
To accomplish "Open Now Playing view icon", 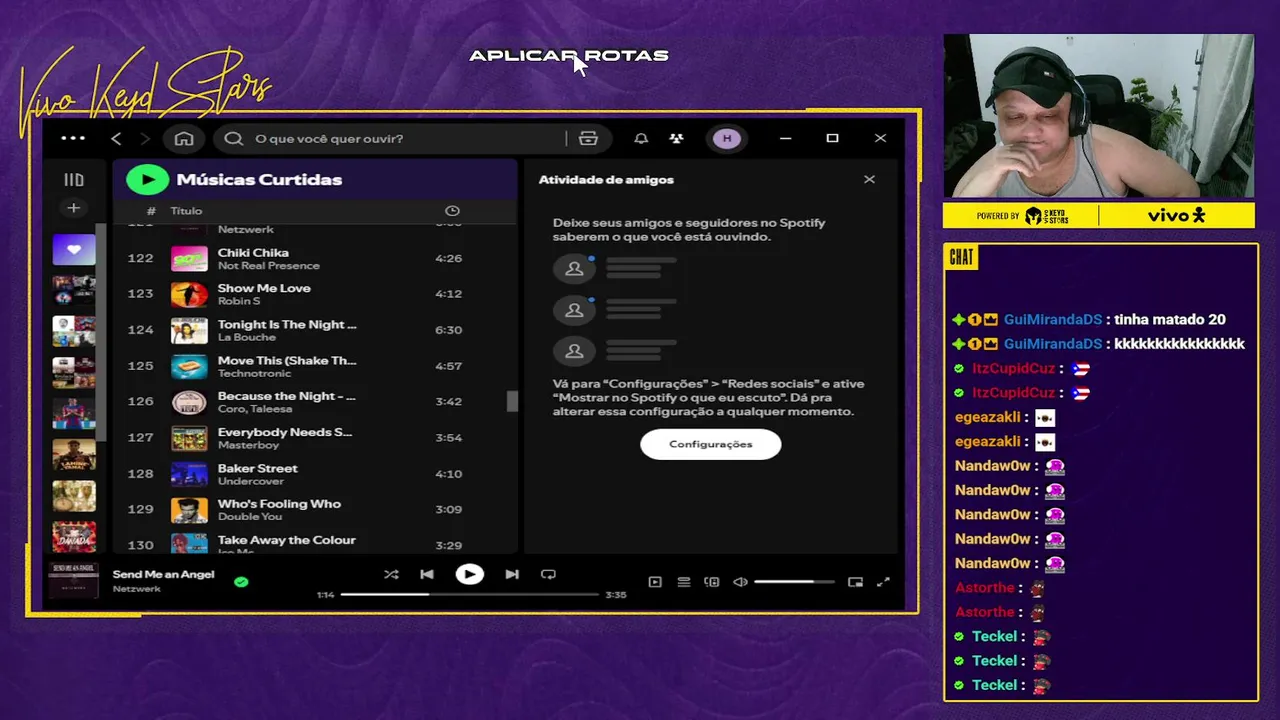I will point(655,582).
